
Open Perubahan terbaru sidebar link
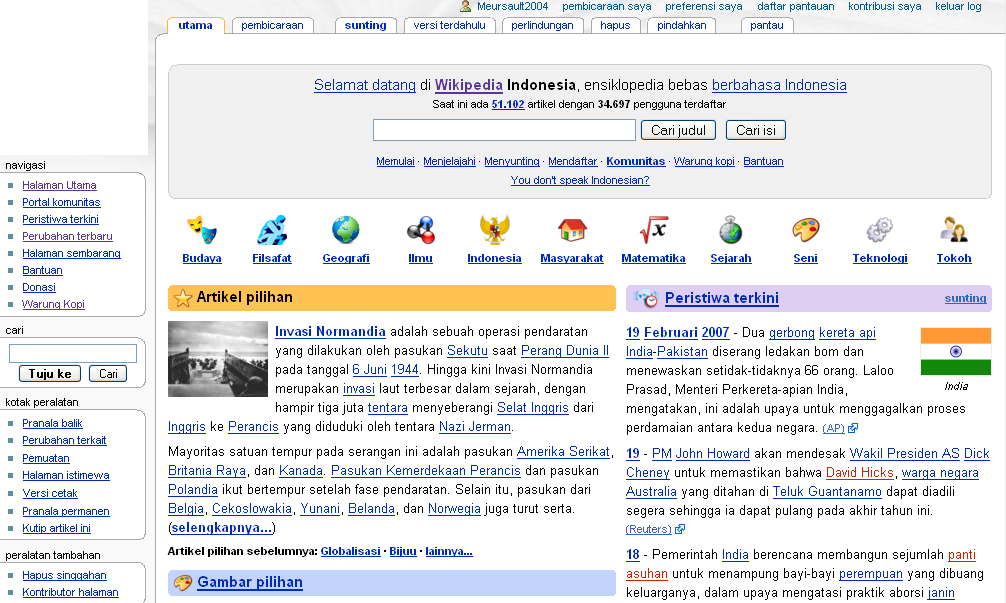pos(67,236)
